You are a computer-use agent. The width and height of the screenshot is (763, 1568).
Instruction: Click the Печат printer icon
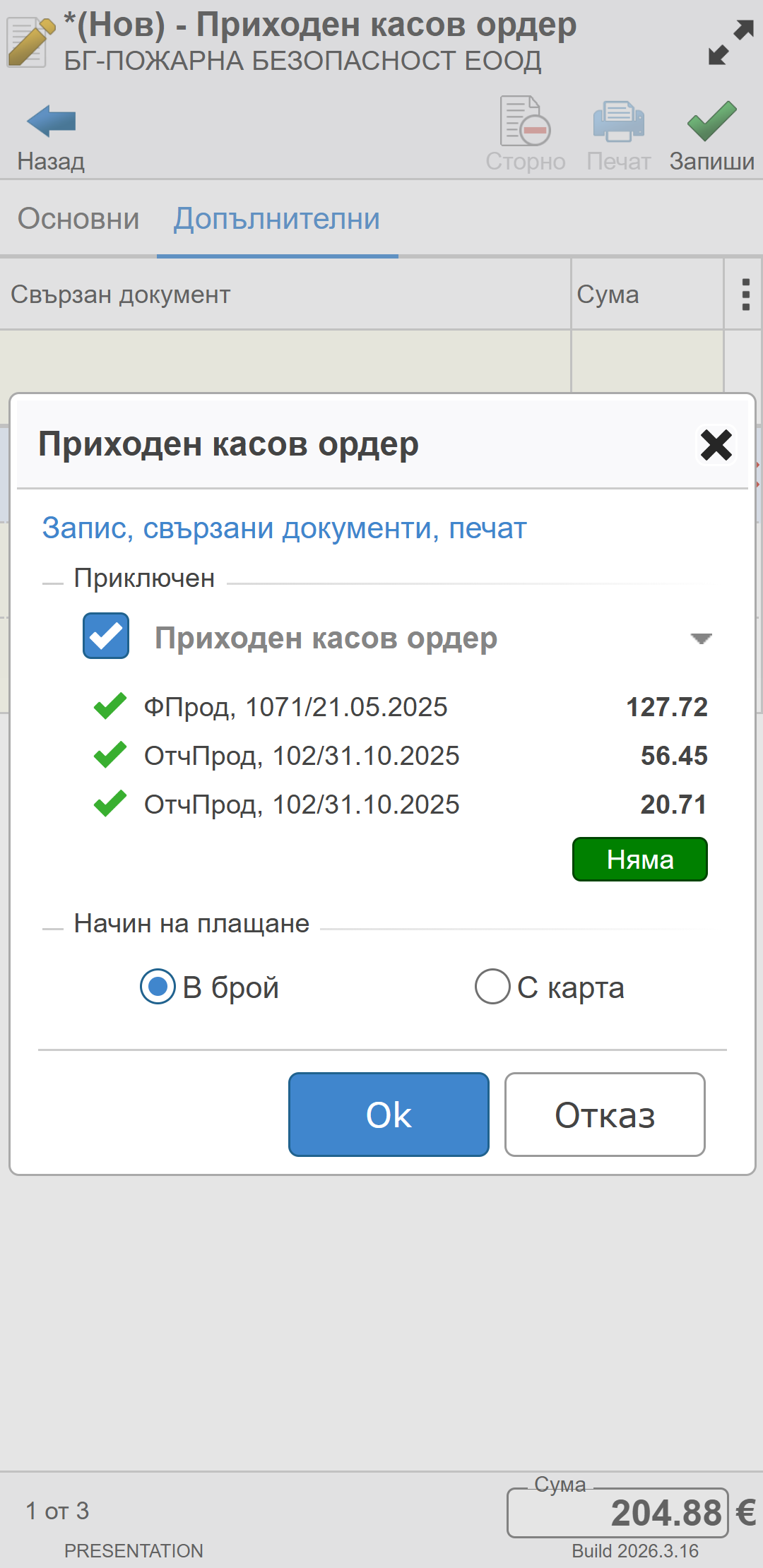click(618, 121)
